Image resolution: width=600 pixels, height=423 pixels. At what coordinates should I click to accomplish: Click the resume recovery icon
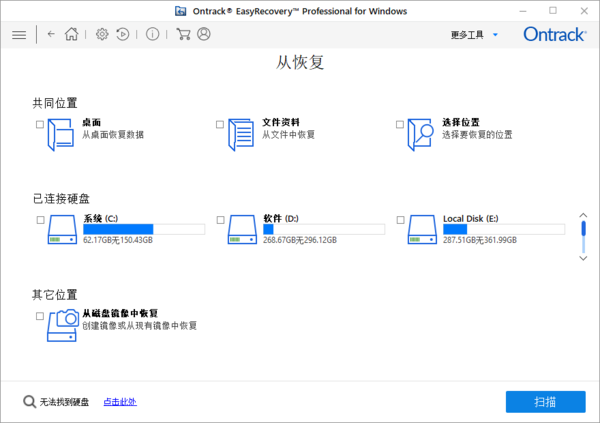pos(122,34)
